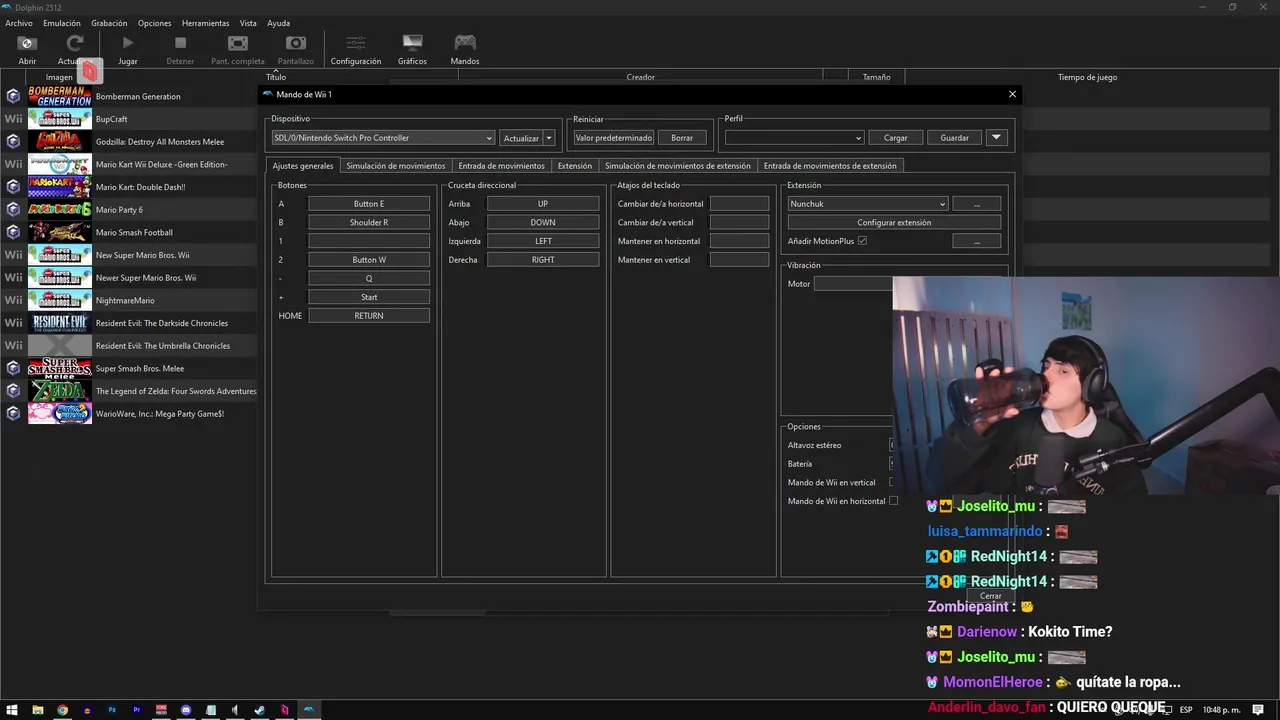This screenshot has height=720, width=1280.
Task: Click the Abrir open-file toolbar icon
Action: pyautogui.click(x=27, y=43)
